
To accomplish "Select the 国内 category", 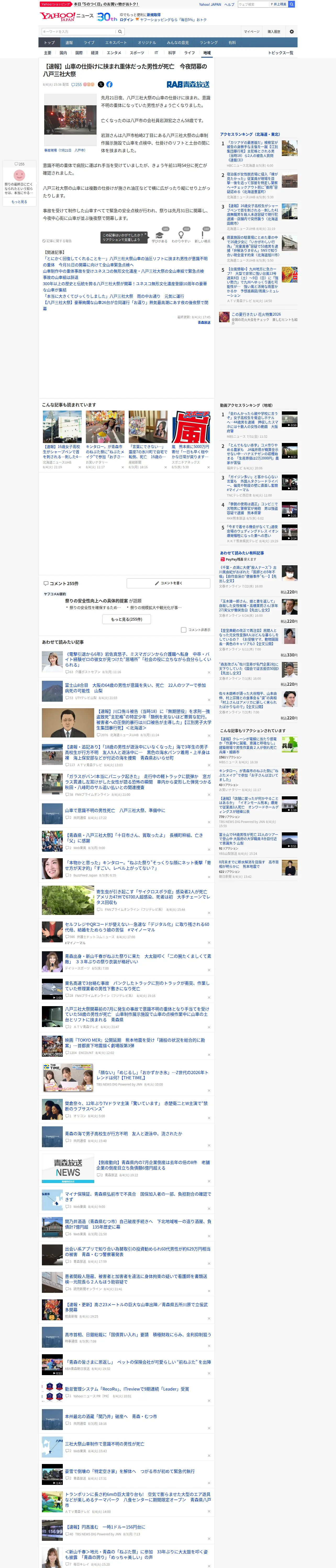I will coord(63,53).
